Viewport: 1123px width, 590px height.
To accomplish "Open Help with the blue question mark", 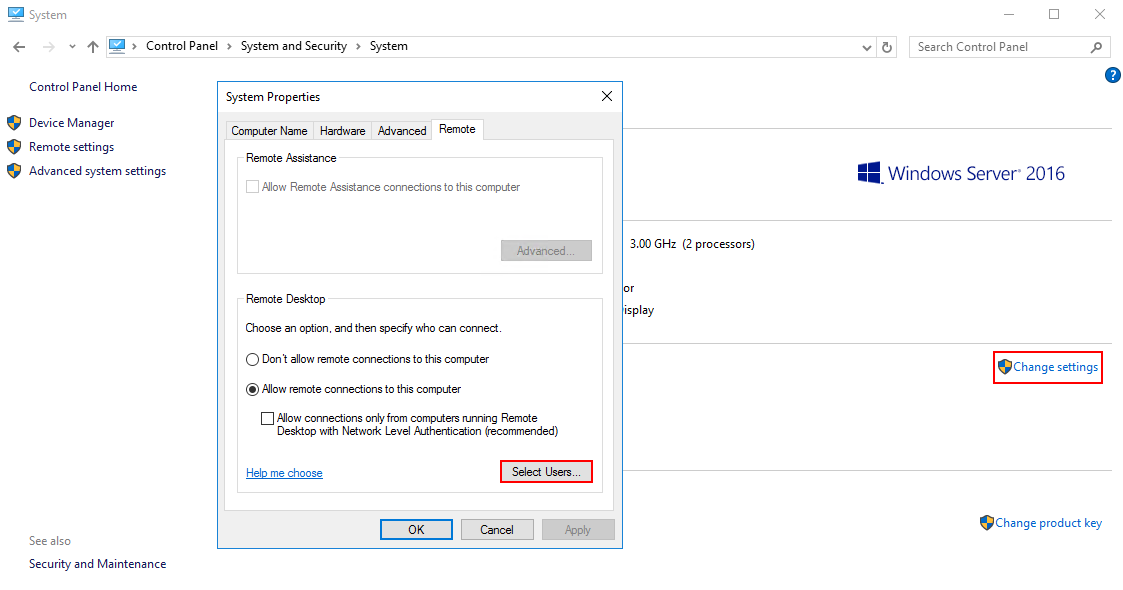I will pos(1112,75).
